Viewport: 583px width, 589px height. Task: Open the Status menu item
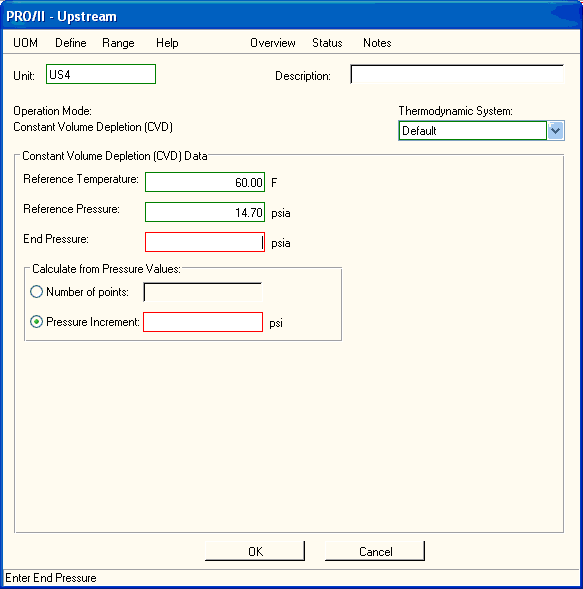[x=327, y=43]
